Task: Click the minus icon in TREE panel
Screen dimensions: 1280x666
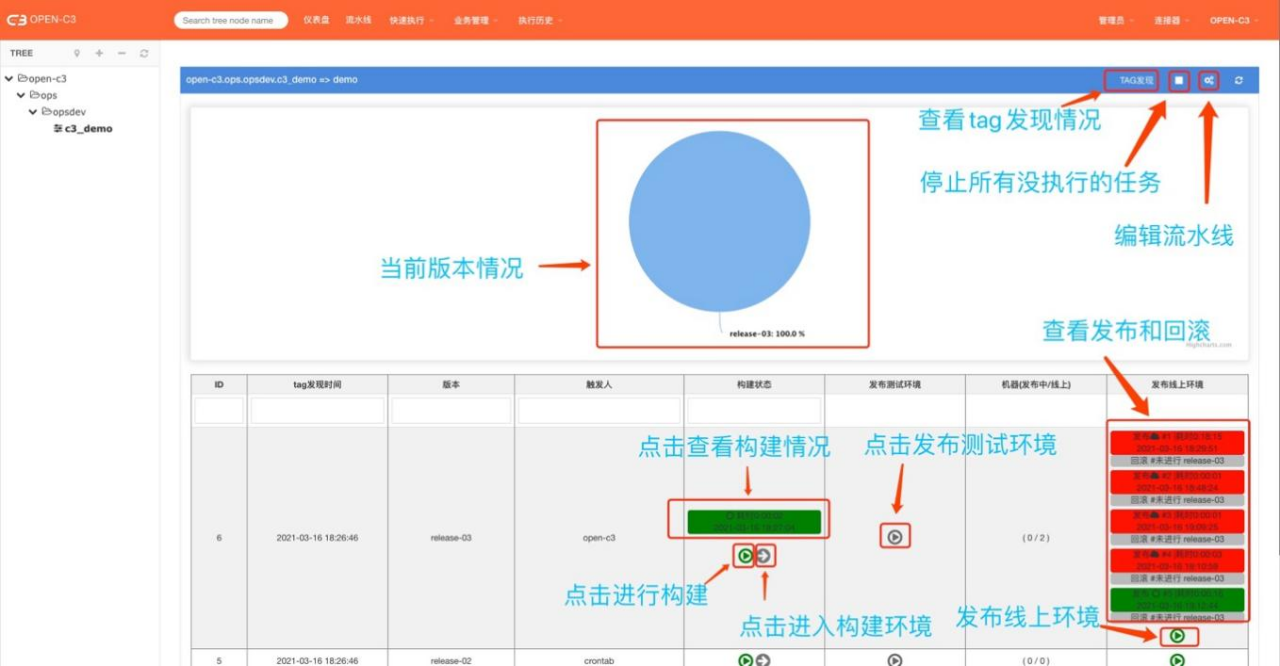Action: tap(122, 53)
